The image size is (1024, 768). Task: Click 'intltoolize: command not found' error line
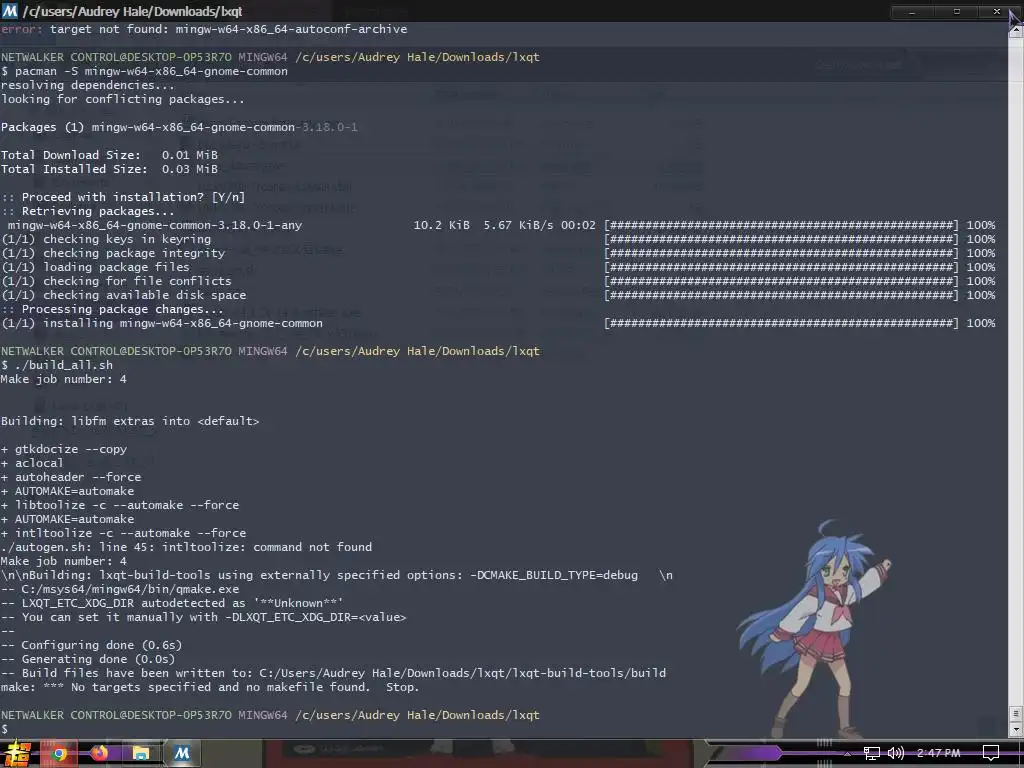pyautogui.click(x=186, y=547)
